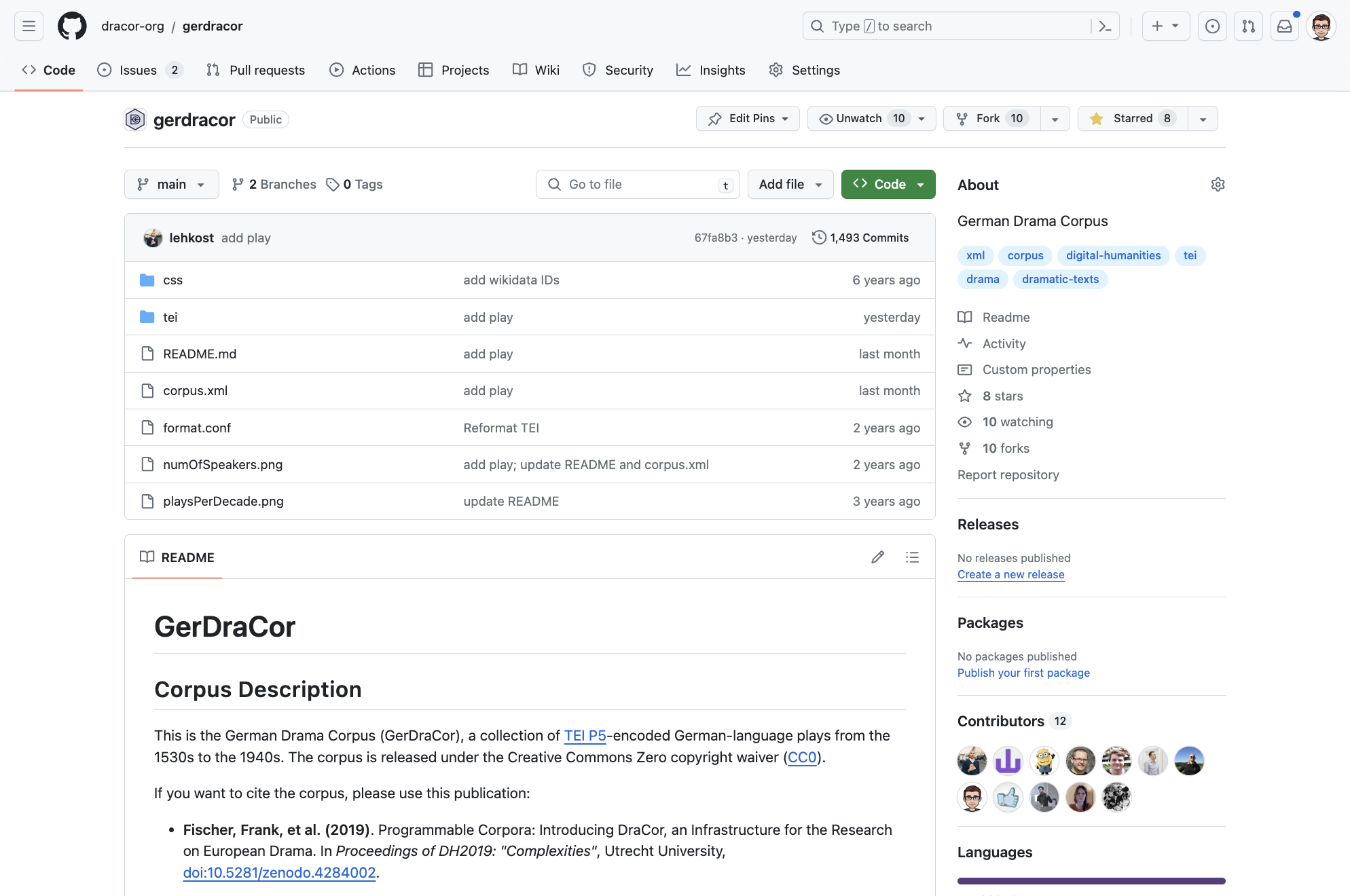Click the dramatic-texts topic tag
Screen dimensions: 1350x896
tap(1060, 279)
